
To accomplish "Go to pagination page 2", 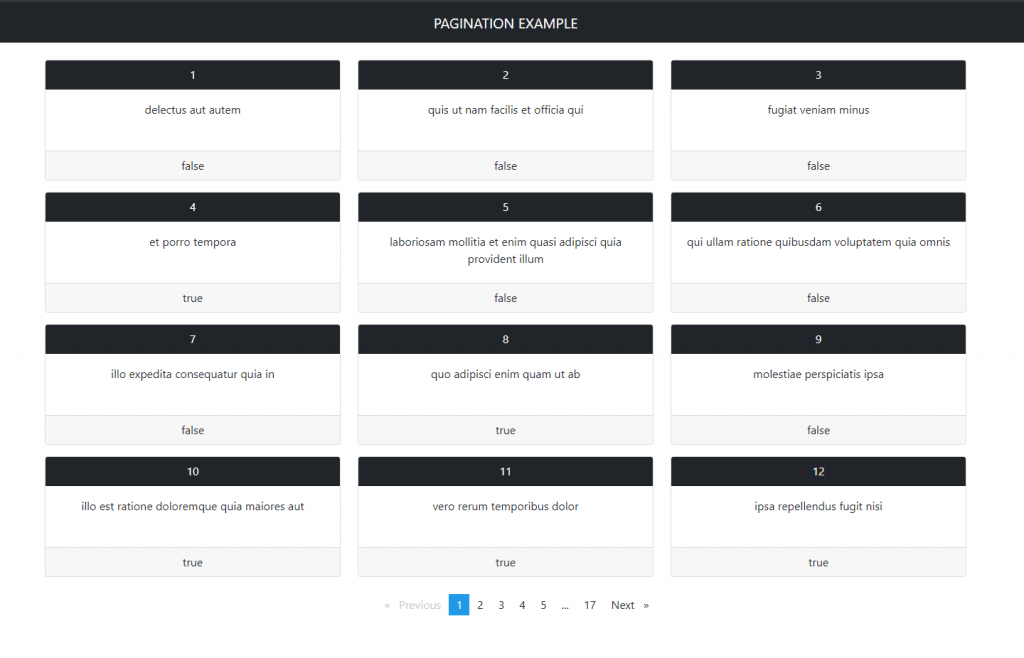I will (480, 605).
